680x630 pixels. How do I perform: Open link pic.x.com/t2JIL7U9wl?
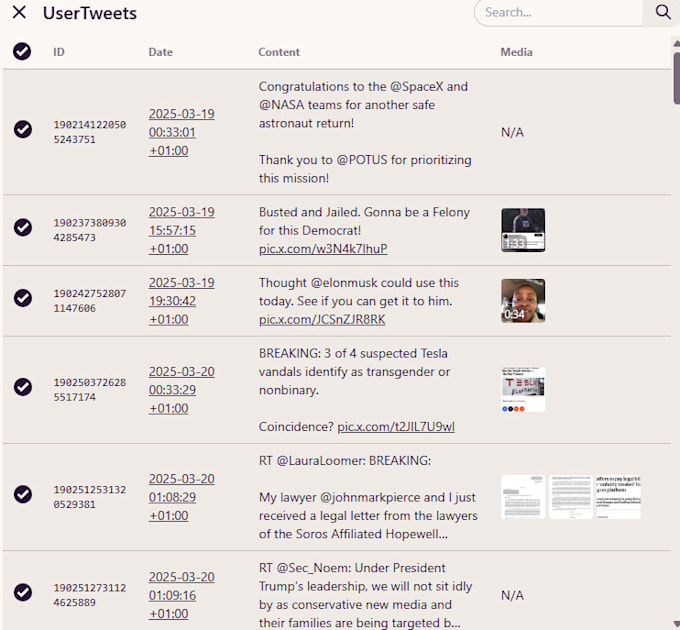pyautogui.click(x=396, y=427)
